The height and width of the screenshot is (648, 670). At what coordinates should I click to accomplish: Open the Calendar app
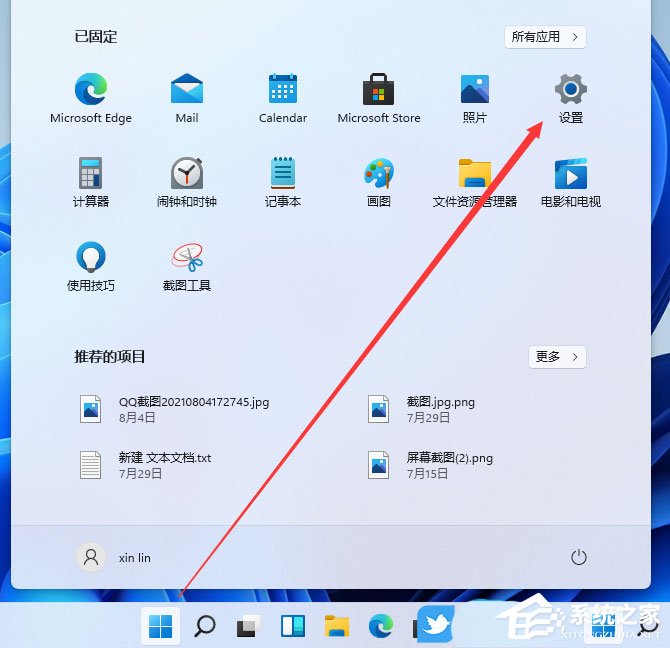pos(283,98)
